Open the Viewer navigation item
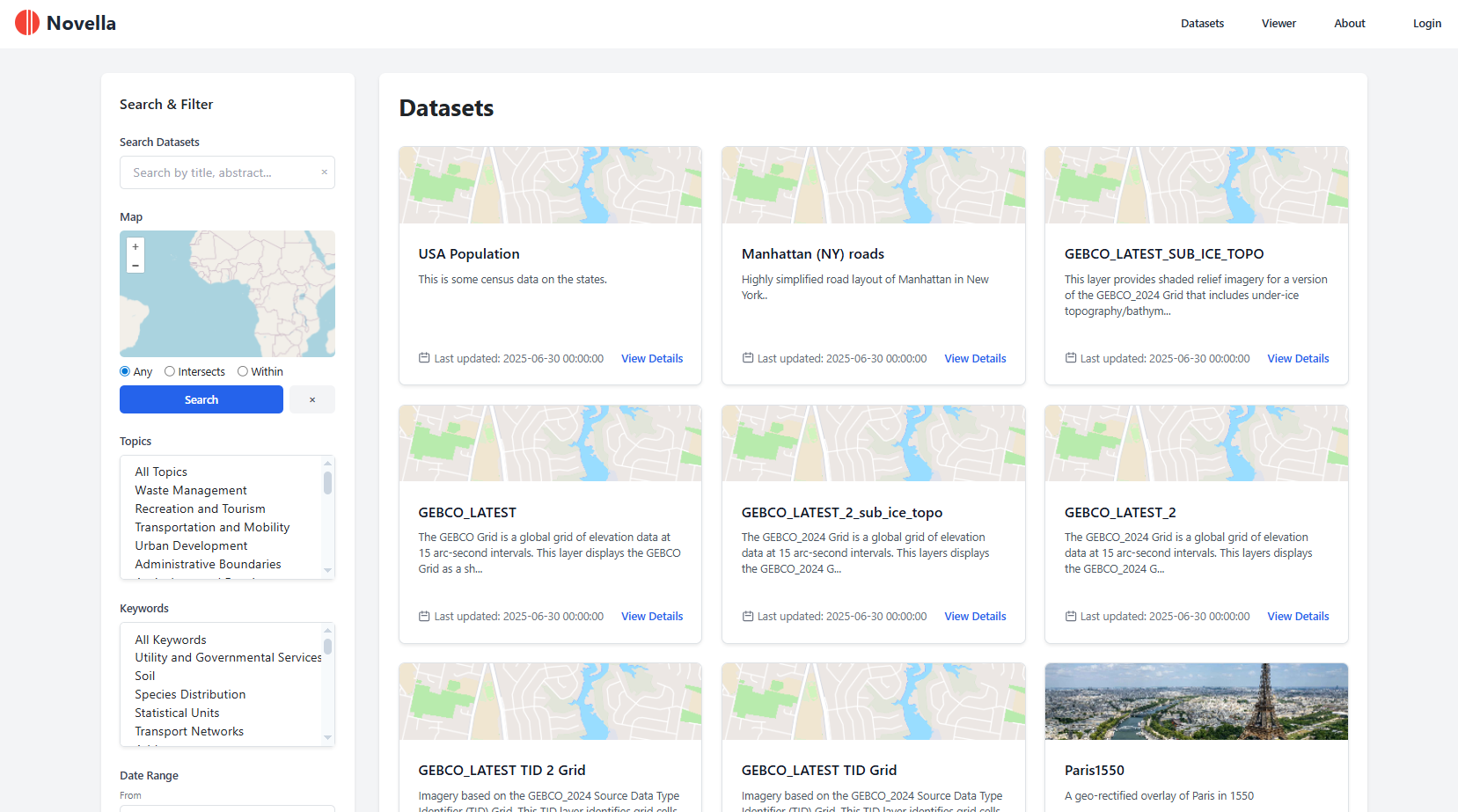This screenshot has width=1458, height=812. [1278, 24]
